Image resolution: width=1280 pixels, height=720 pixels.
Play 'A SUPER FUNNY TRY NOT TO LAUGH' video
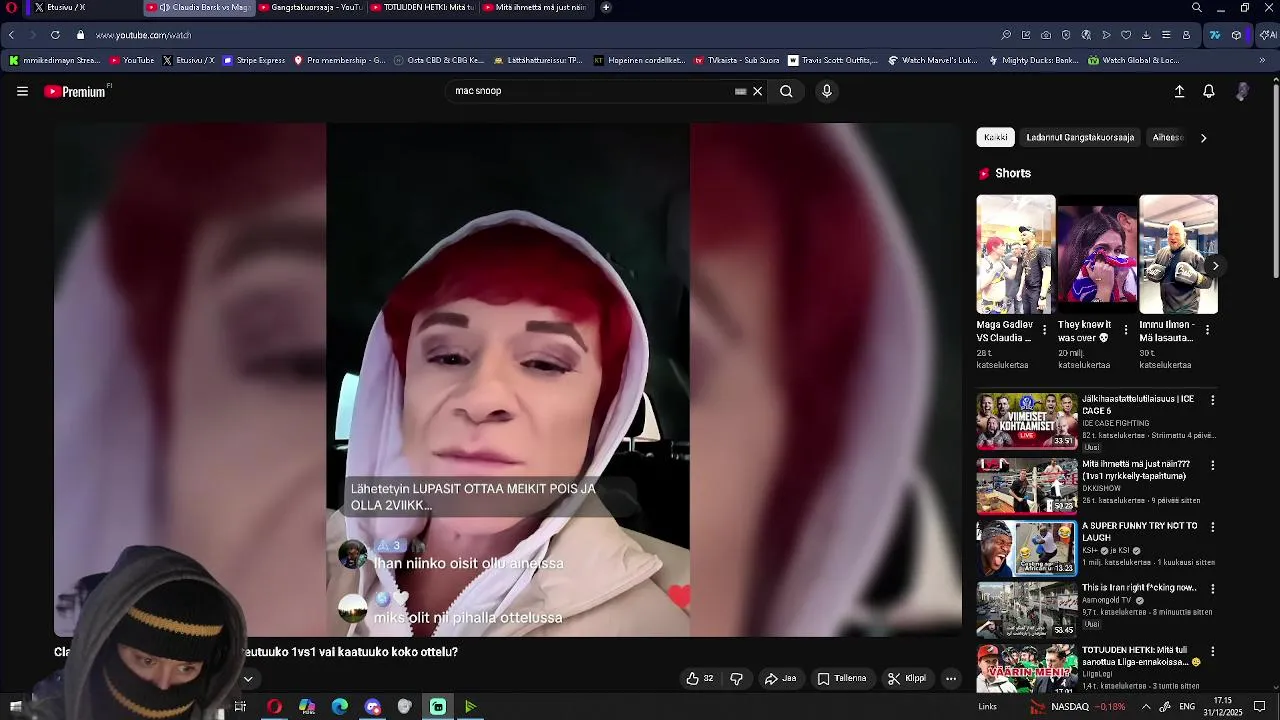click(x=1027, y=548)
